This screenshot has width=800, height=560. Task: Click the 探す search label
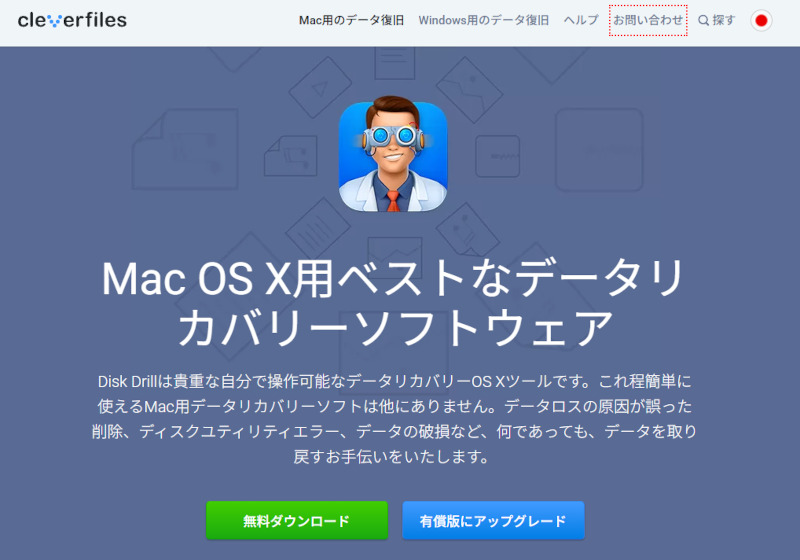pos(723,20)
